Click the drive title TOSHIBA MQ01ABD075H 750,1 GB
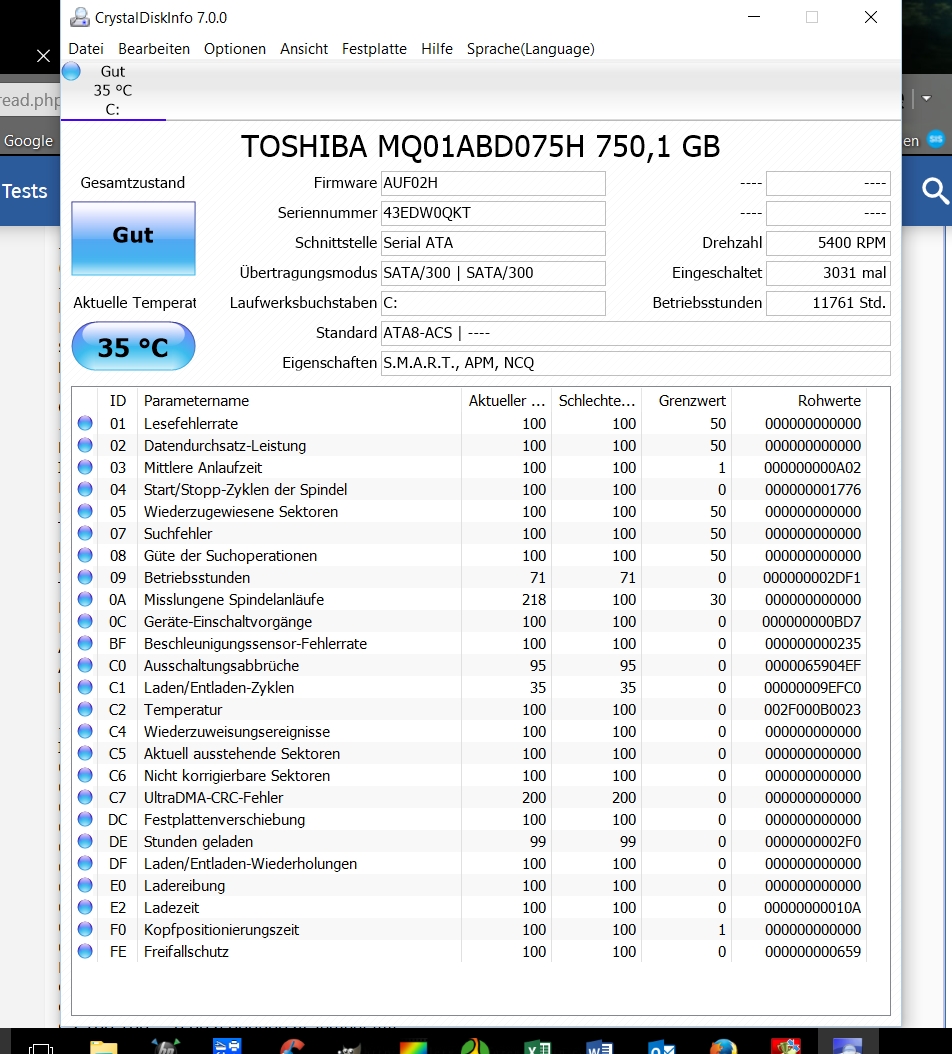The height and width of the screenshot is (1054, 952). pos(480,146)
